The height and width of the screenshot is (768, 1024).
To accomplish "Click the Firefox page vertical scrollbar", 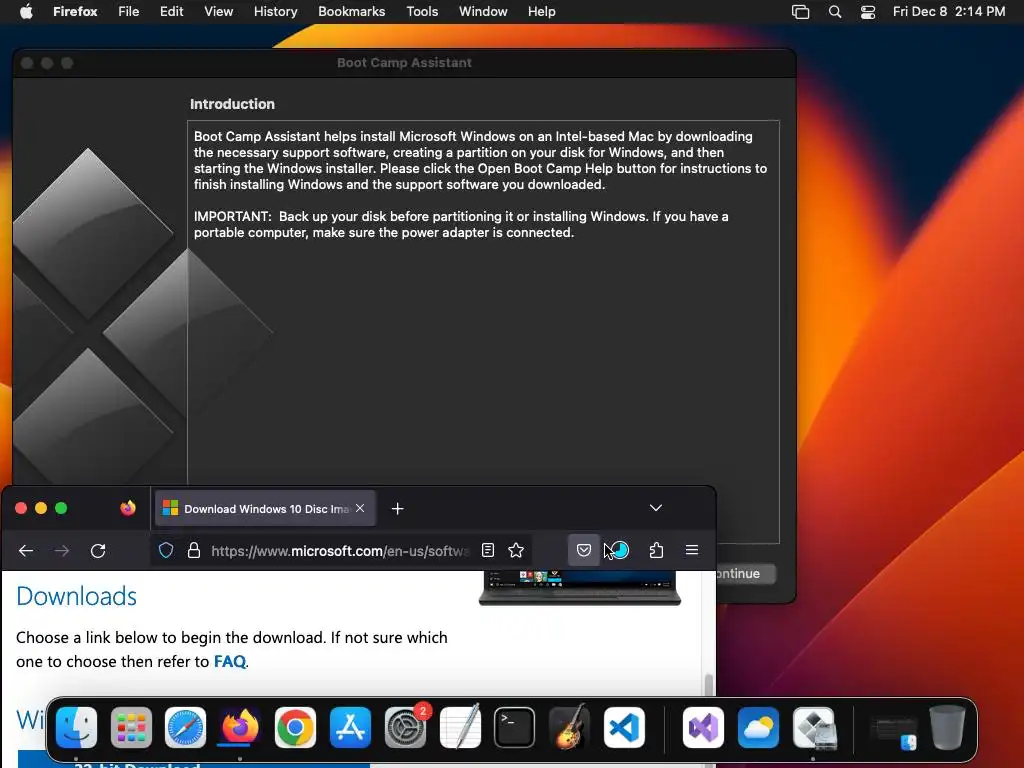I will 709,686.
